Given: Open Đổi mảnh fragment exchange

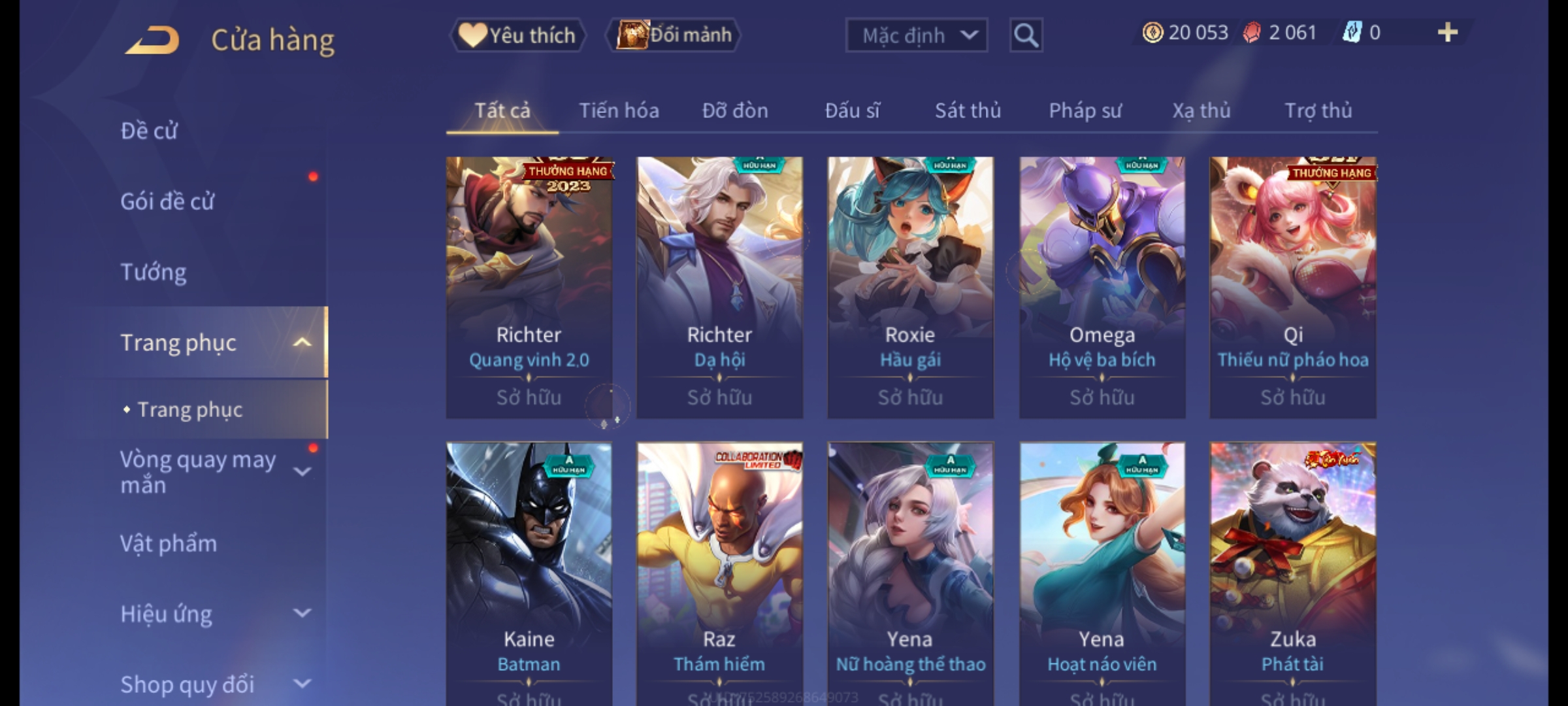Looking at the screenshot, I should pyautogui.click(x=674, y=35).
